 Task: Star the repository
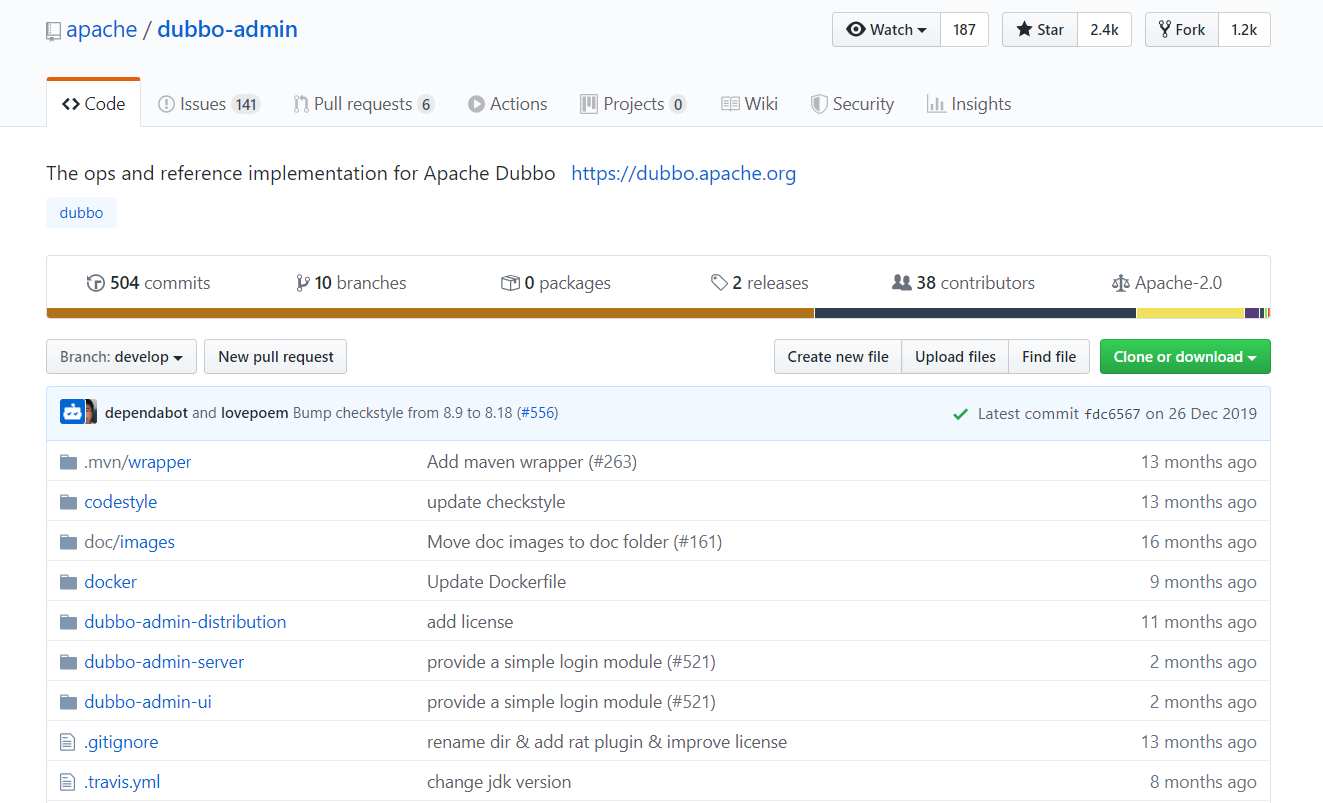1040,30
